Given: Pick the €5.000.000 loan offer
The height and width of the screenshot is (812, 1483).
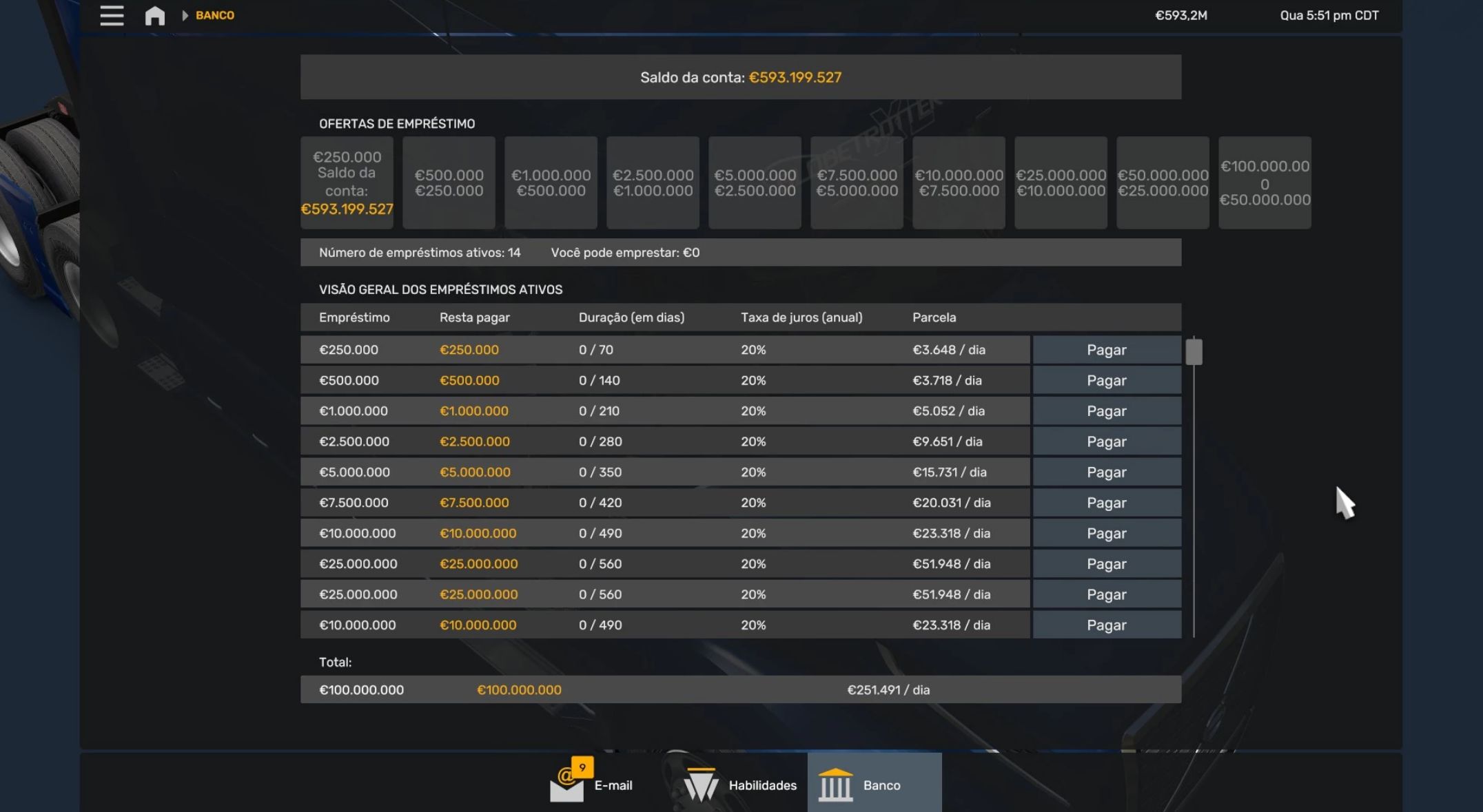Looking at the screenshot, I should tap(755, 183).
